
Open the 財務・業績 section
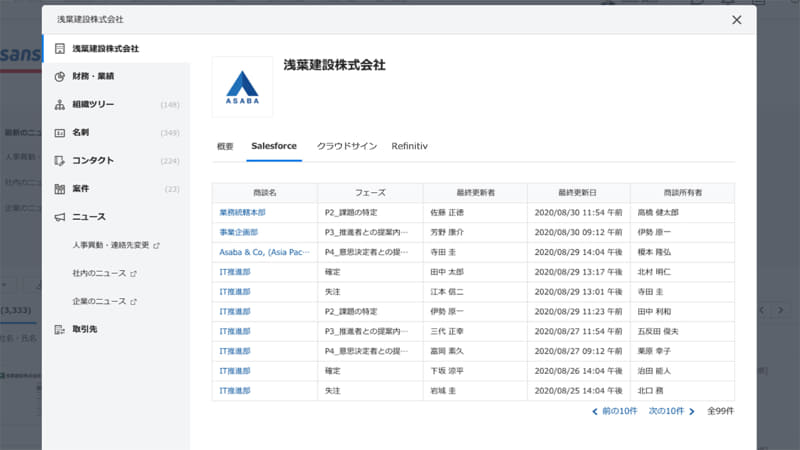point(116,77)
